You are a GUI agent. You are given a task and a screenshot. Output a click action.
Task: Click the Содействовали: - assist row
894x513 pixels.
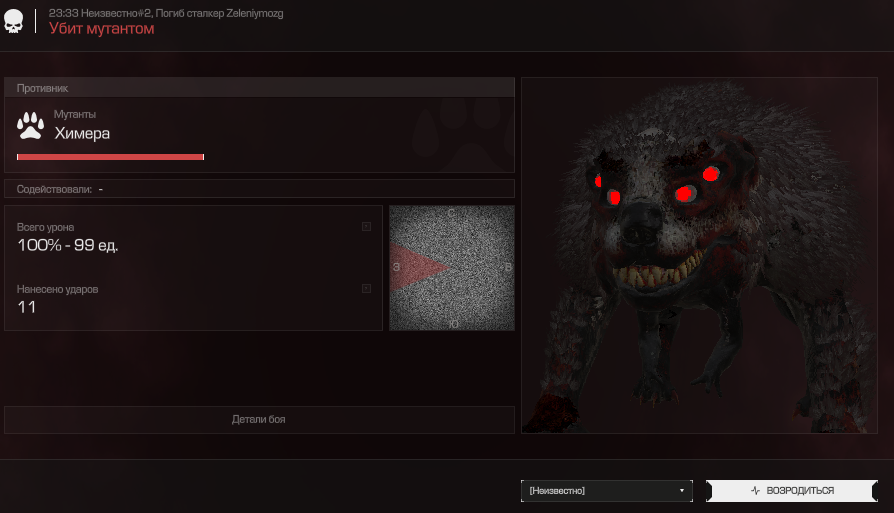point(259,189)
